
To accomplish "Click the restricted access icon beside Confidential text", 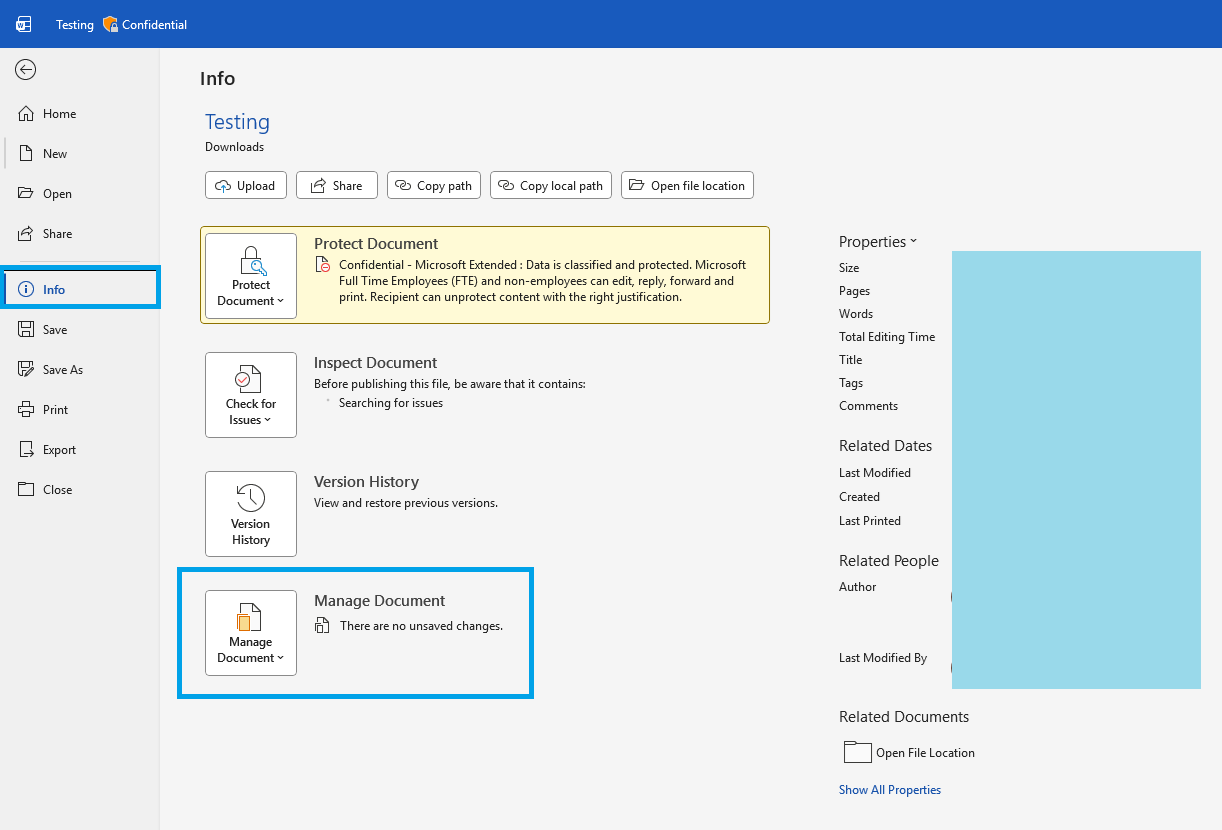I will [322, 265].
